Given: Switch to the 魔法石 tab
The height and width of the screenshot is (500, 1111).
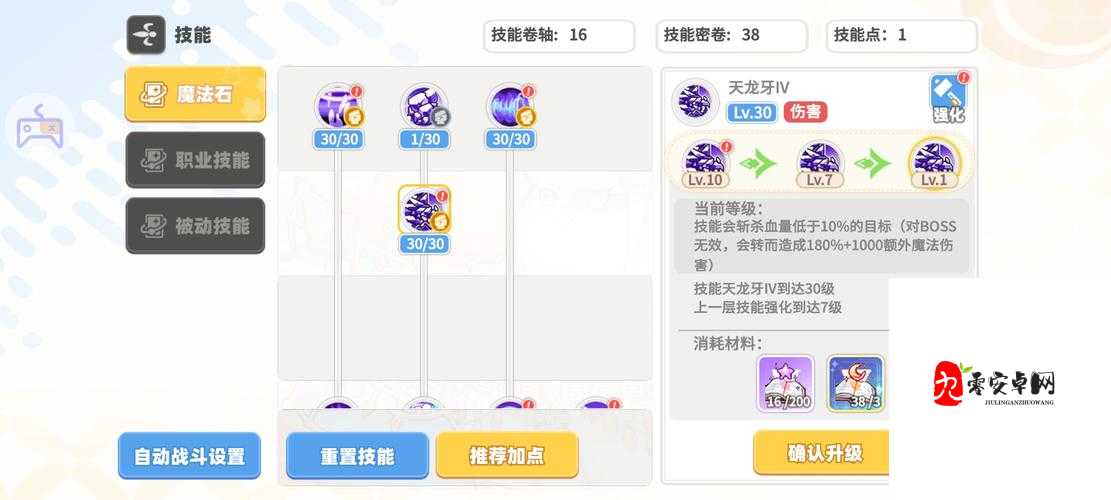Looking at the screenshot, I should (x=196, y=95).
